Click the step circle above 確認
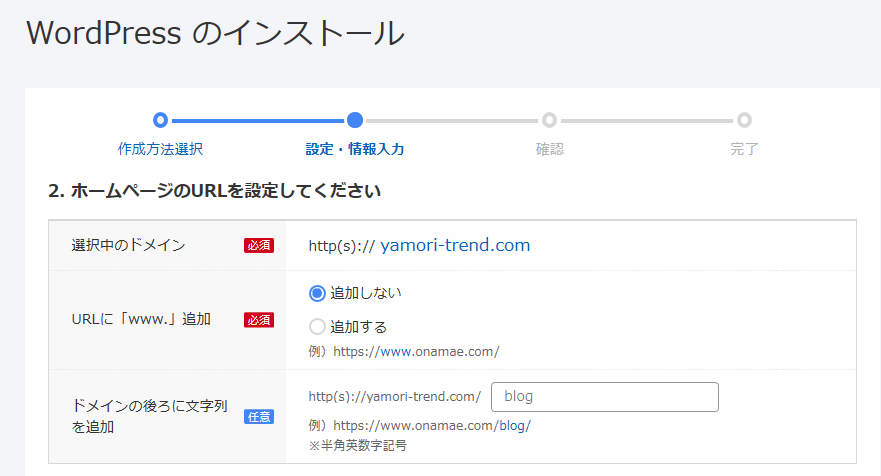 coord(550,120)
